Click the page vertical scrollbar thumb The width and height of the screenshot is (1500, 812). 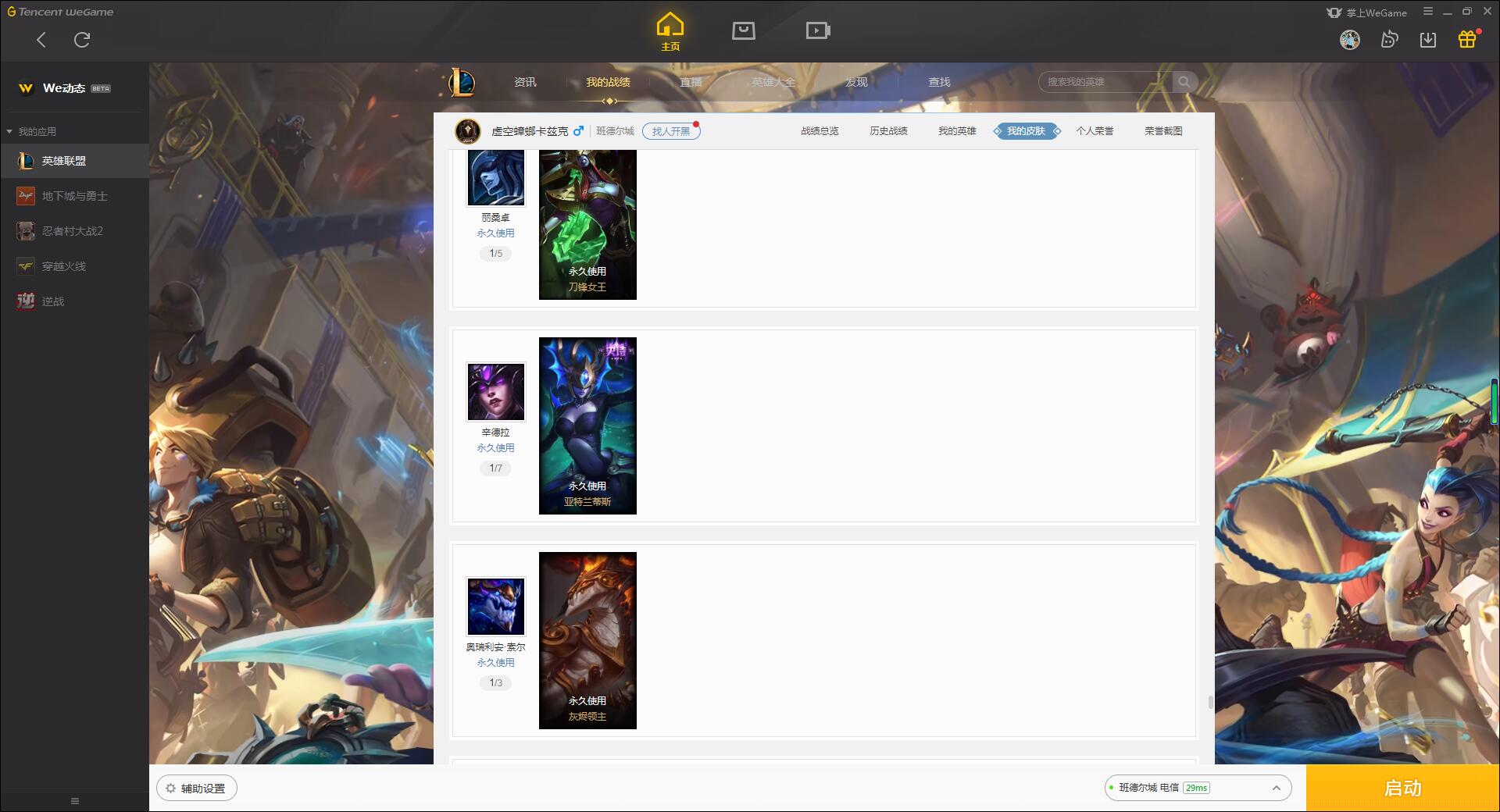point(1211,703)
